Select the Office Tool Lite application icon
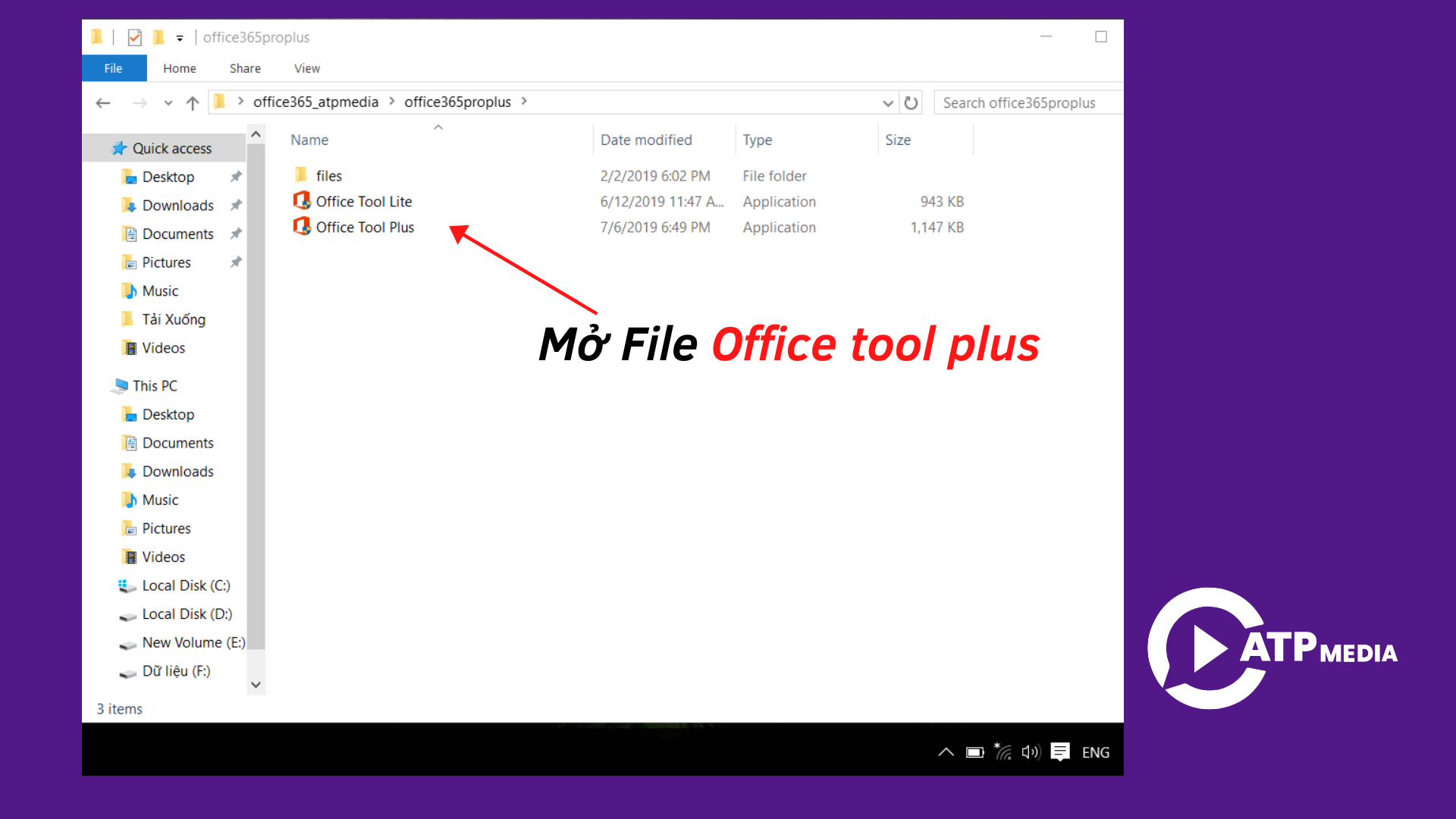The width and height of the screenshot is (1456, 819). pos(302,200)
